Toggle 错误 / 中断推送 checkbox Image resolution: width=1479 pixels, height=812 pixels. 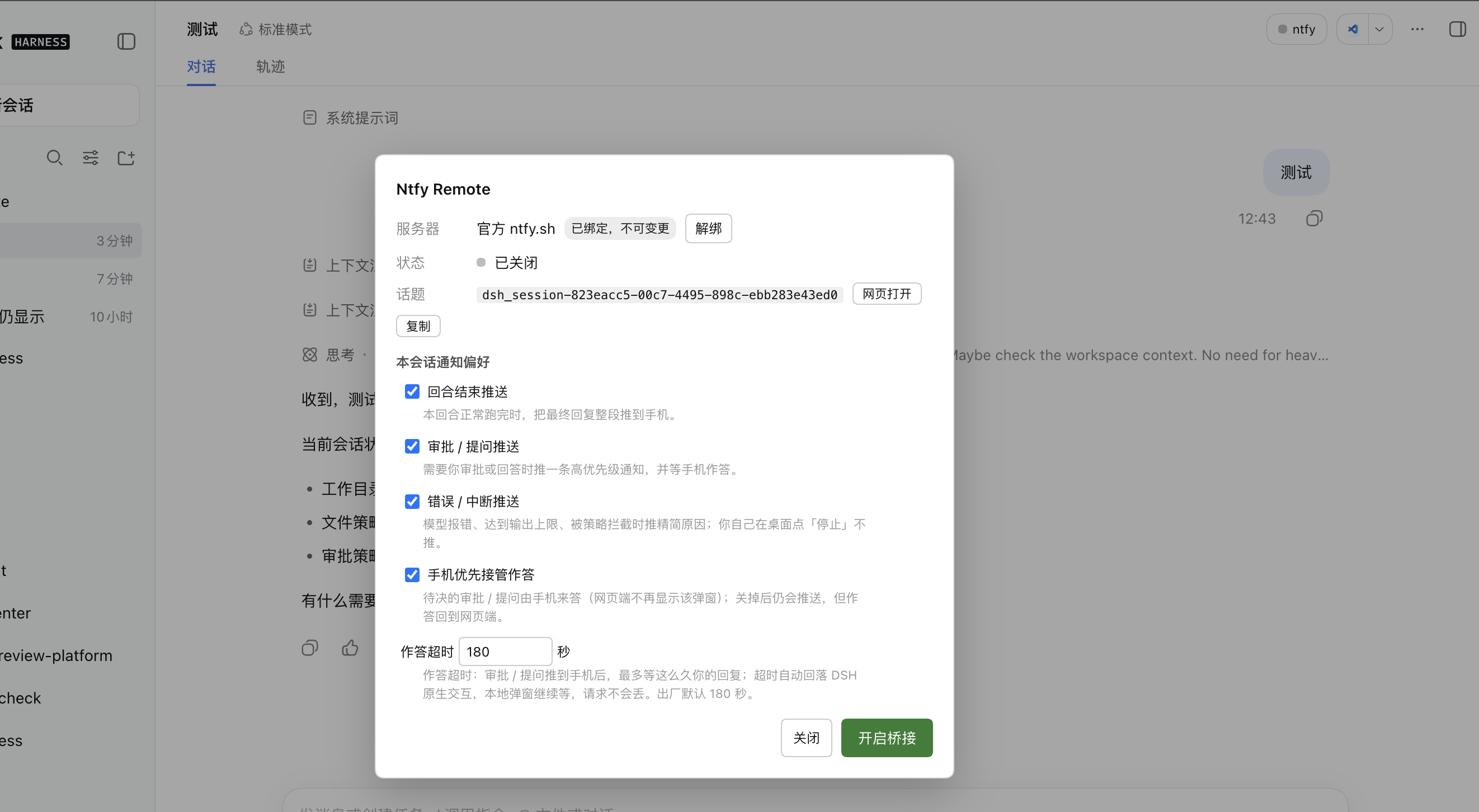tap(412, 502)
